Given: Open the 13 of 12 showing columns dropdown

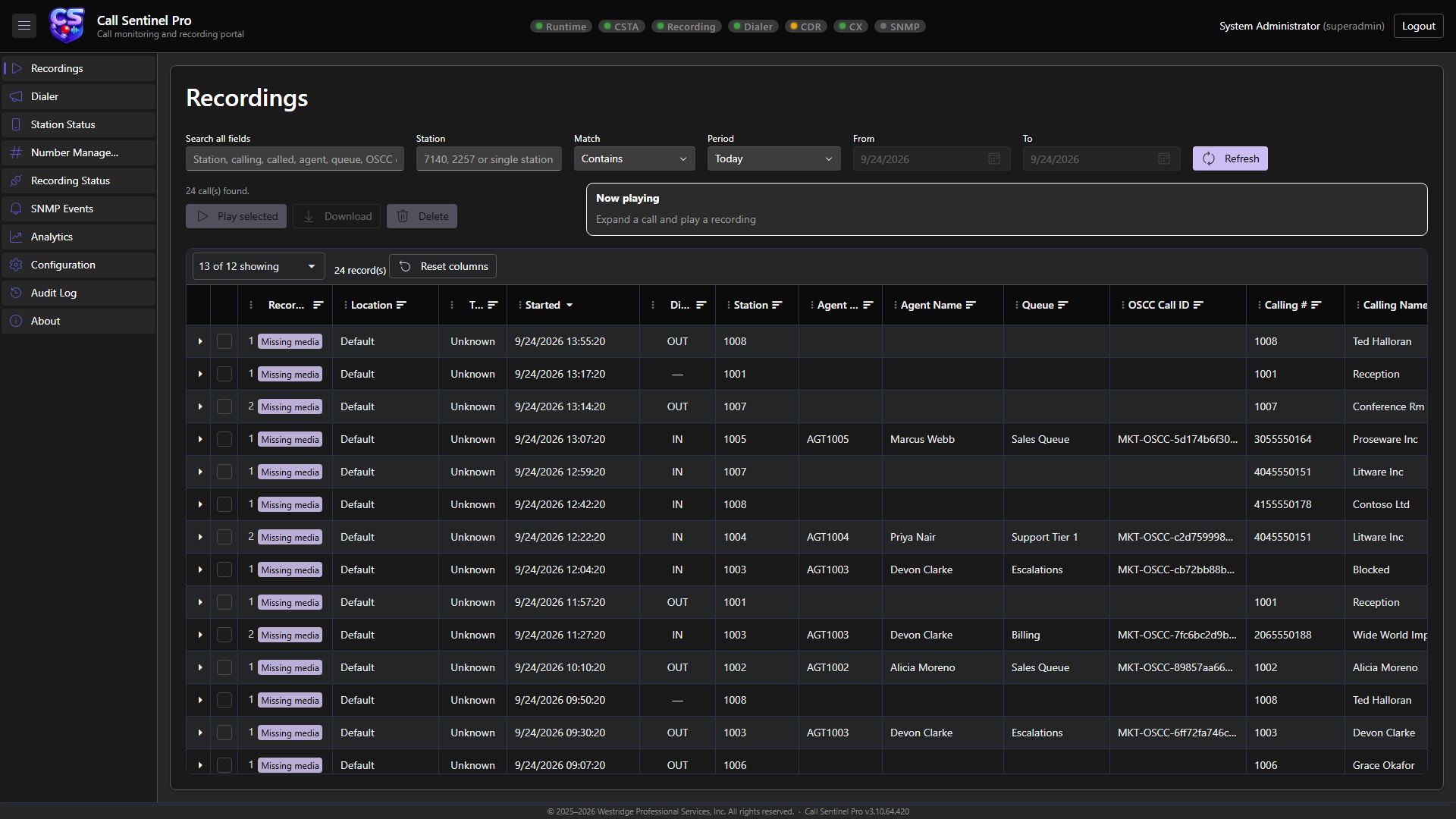Looking at the screenshot, I should click(259, 267).
